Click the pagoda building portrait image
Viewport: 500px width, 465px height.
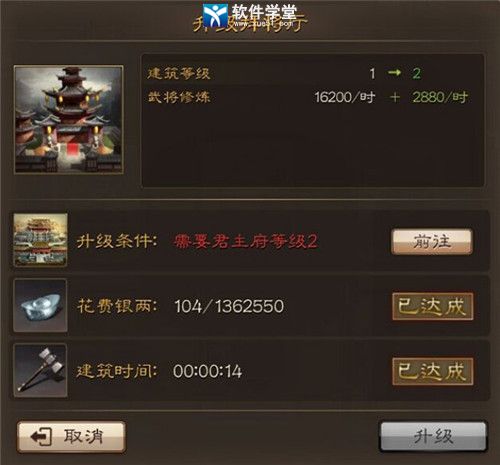coord(69,120)
